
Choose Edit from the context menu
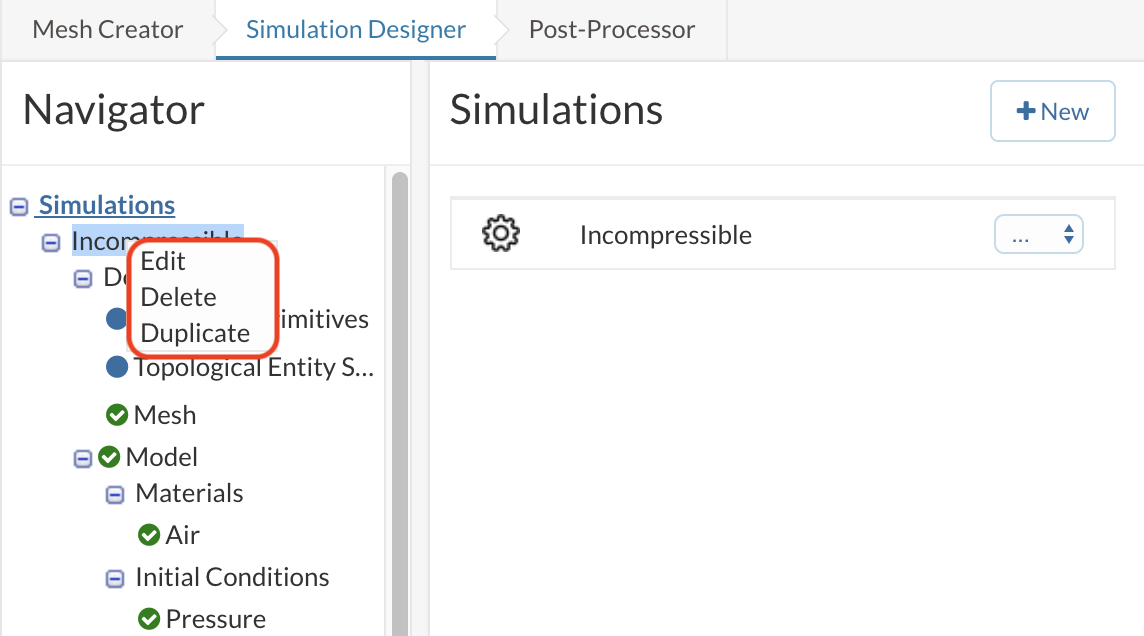pos(163,261)
